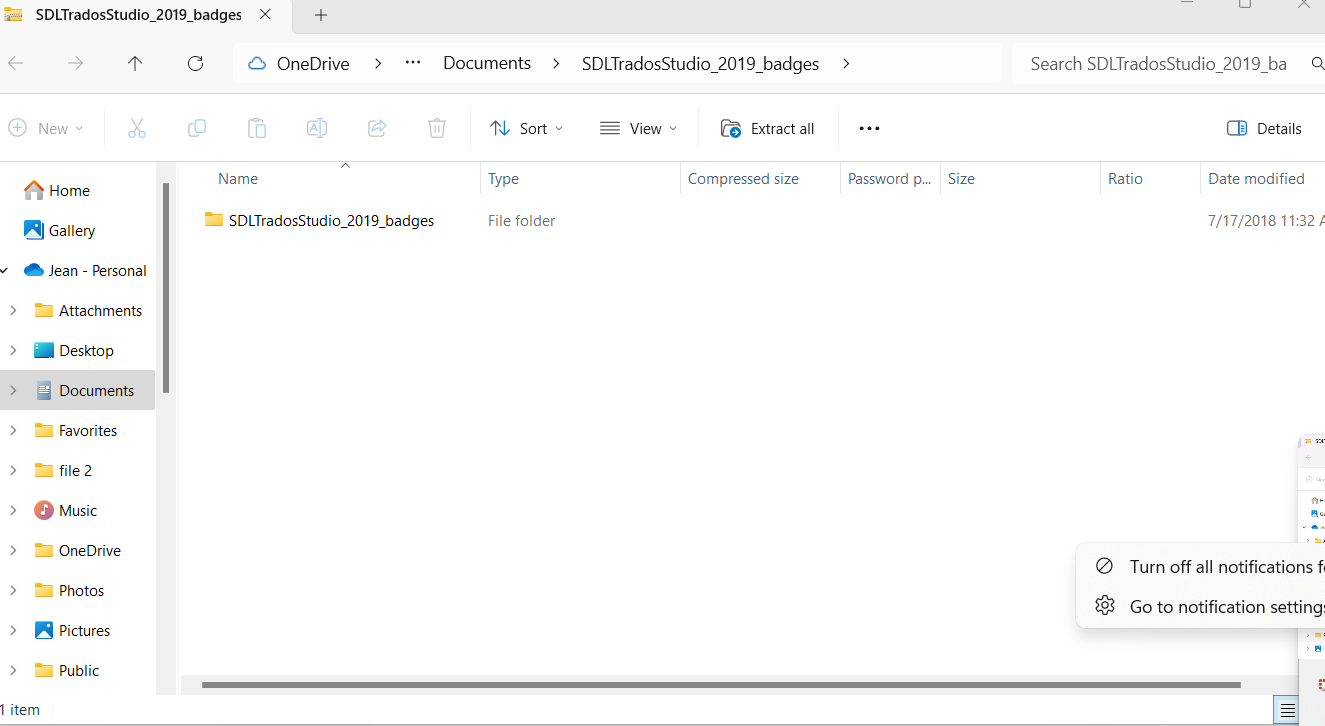Click chevron after SDLTradosStudio_2019_badges breadcrumb
1325x726 pixels.
[x=846, y=63]
